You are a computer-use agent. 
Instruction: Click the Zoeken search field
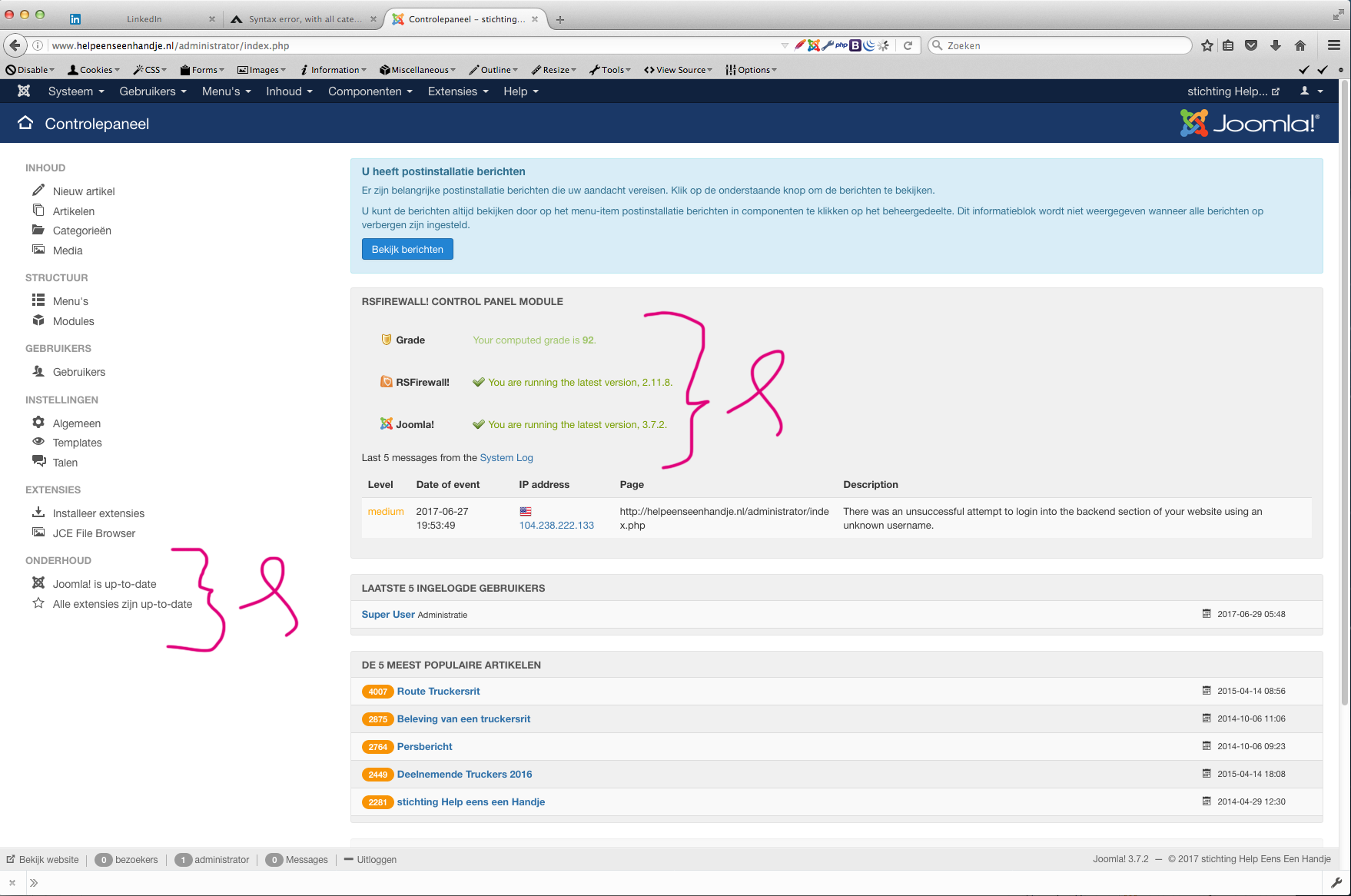pyautogui.click(x=1061, y=45)
